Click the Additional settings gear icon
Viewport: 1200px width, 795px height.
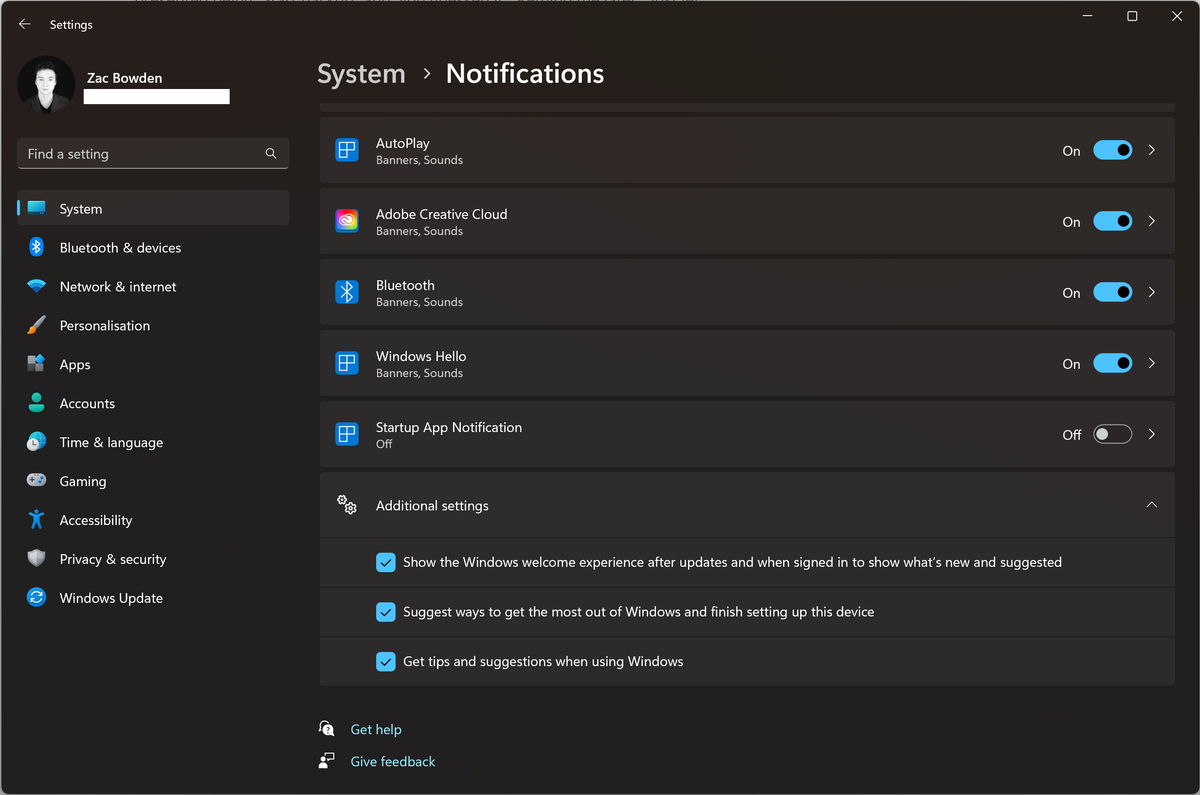[x=346, y=505]
